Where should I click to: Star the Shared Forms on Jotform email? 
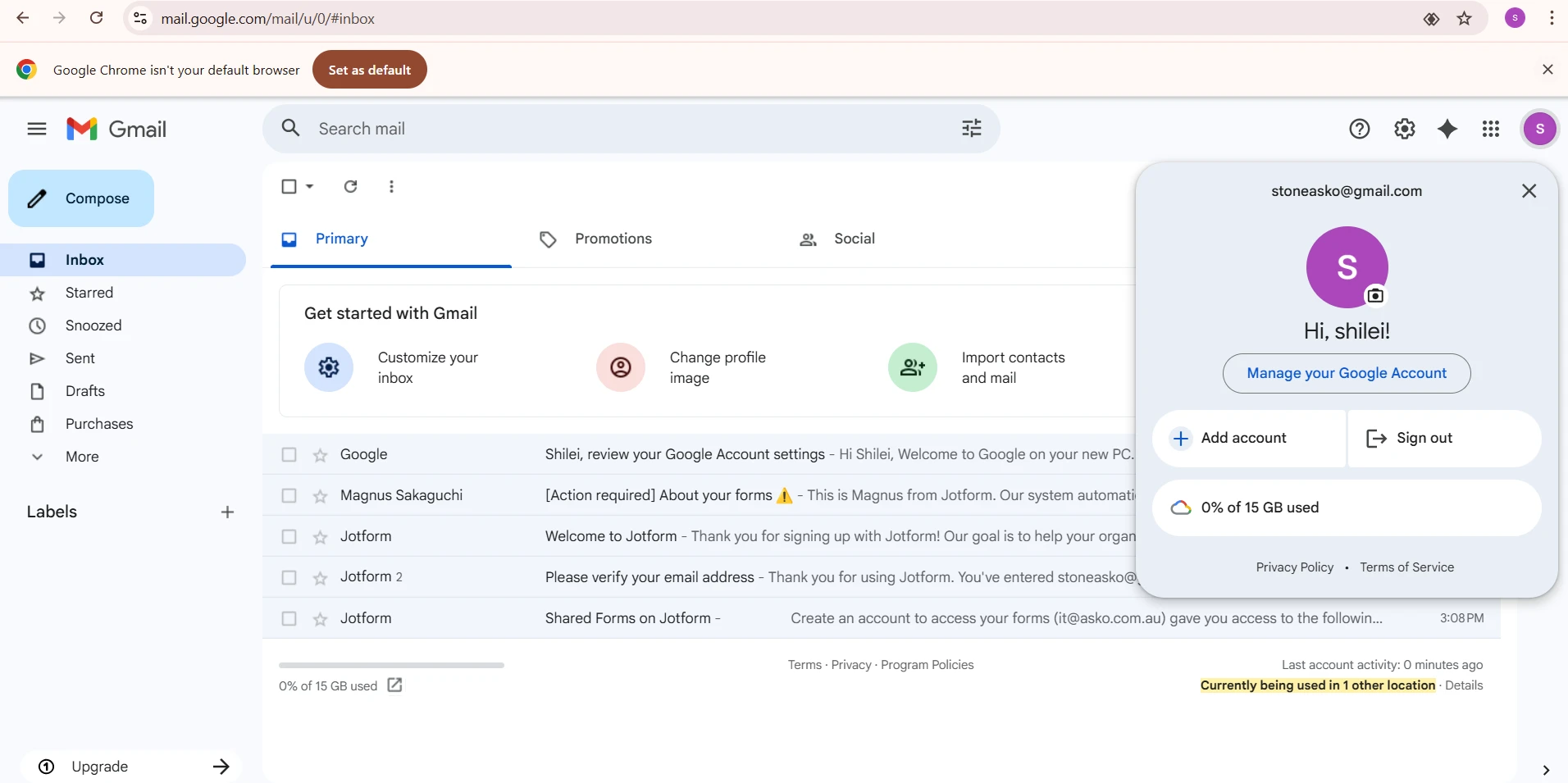click(320, 619)
